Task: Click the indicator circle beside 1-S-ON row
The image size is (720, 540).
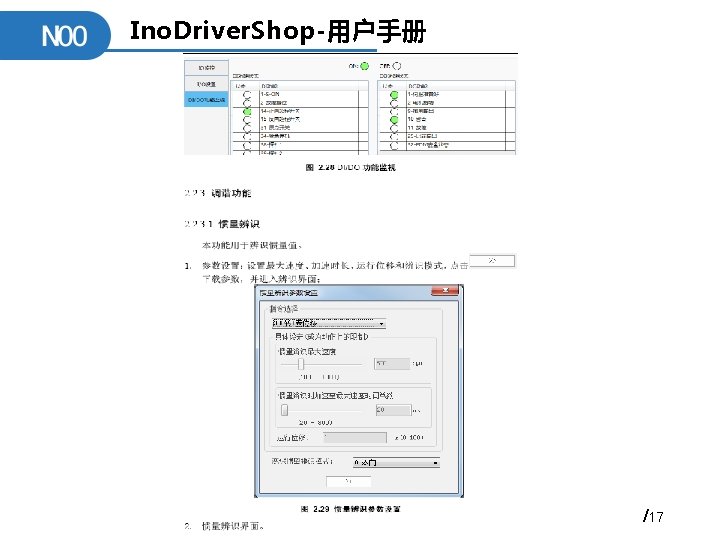Action: [248, 95]
